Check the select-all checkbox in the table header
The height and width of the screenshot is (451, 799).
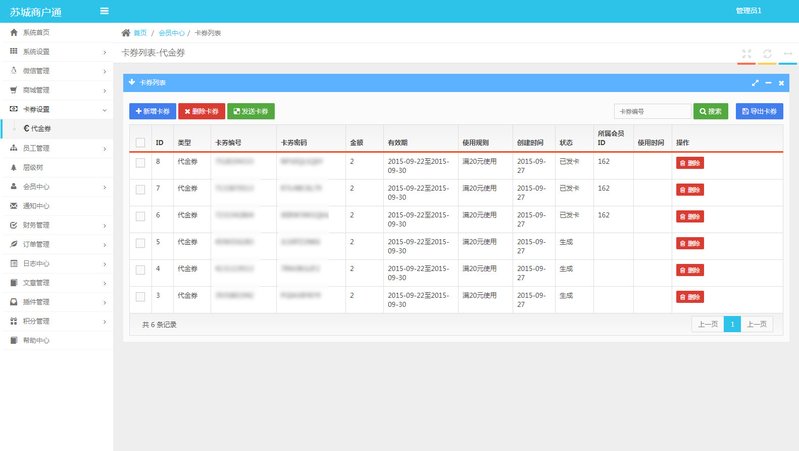point(140,143)
